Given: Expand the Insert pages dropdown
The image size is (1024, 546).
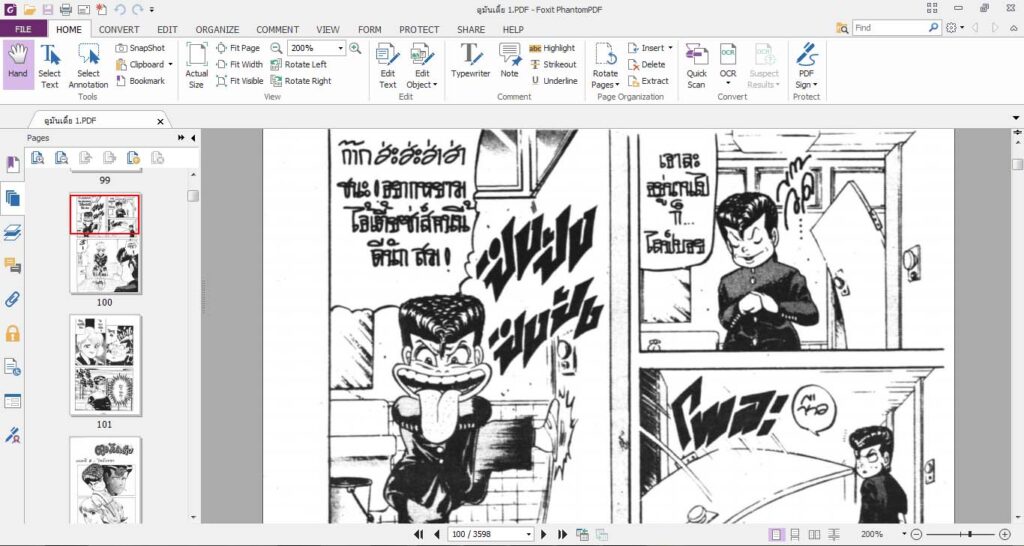Looking at the screenshot, I should (670, 48).
